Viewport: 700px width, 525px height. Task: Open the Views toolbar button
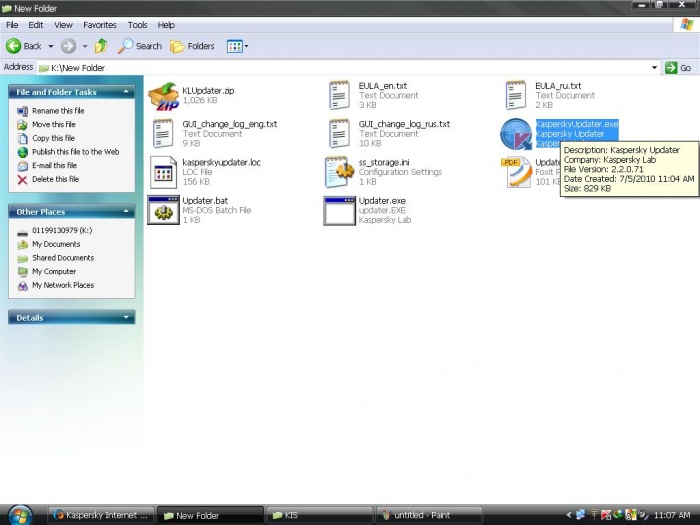click(x=237, y=46)
